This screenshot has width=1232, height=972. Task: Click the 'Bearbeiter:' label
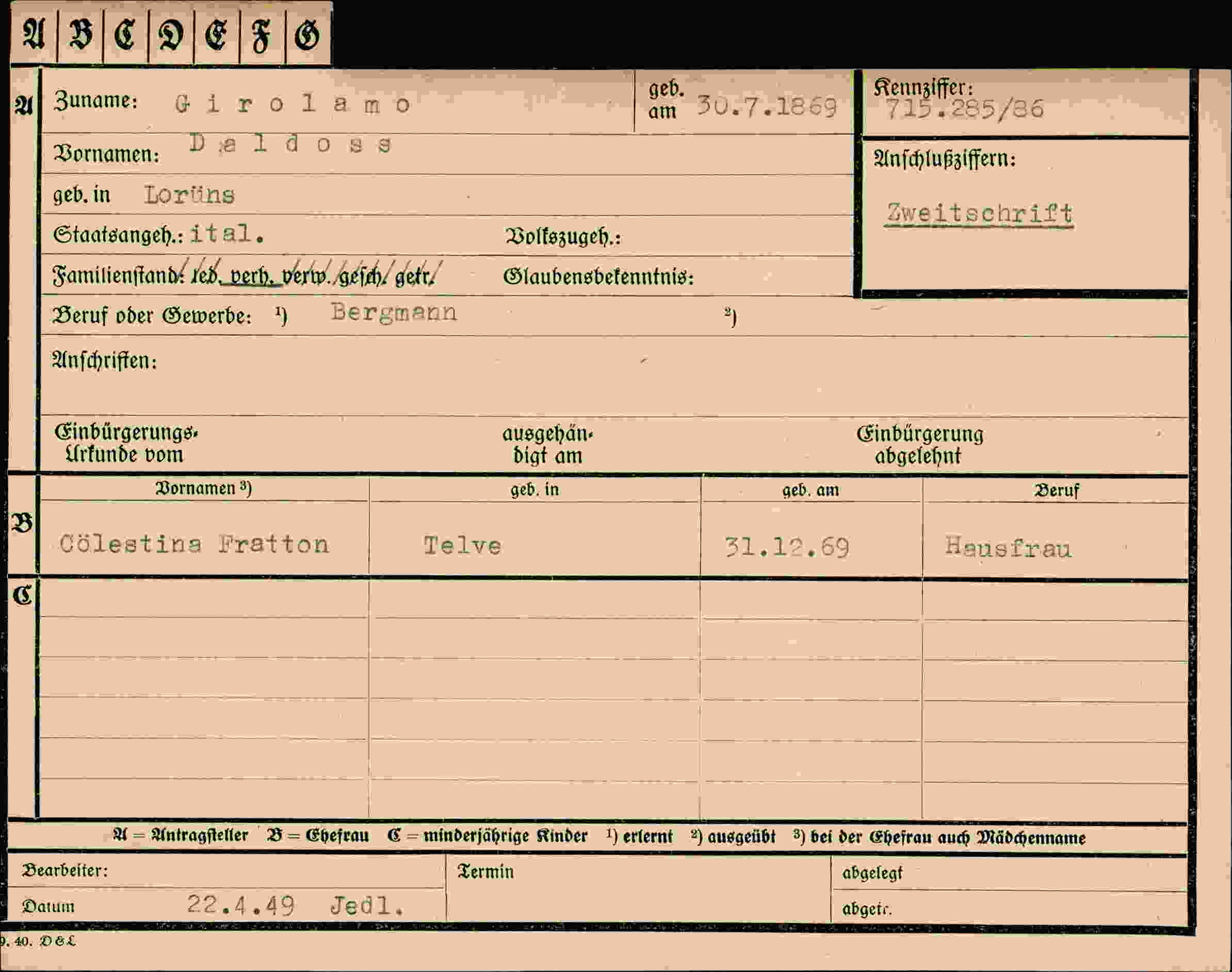pyautogui.click(x=64, y=870)
